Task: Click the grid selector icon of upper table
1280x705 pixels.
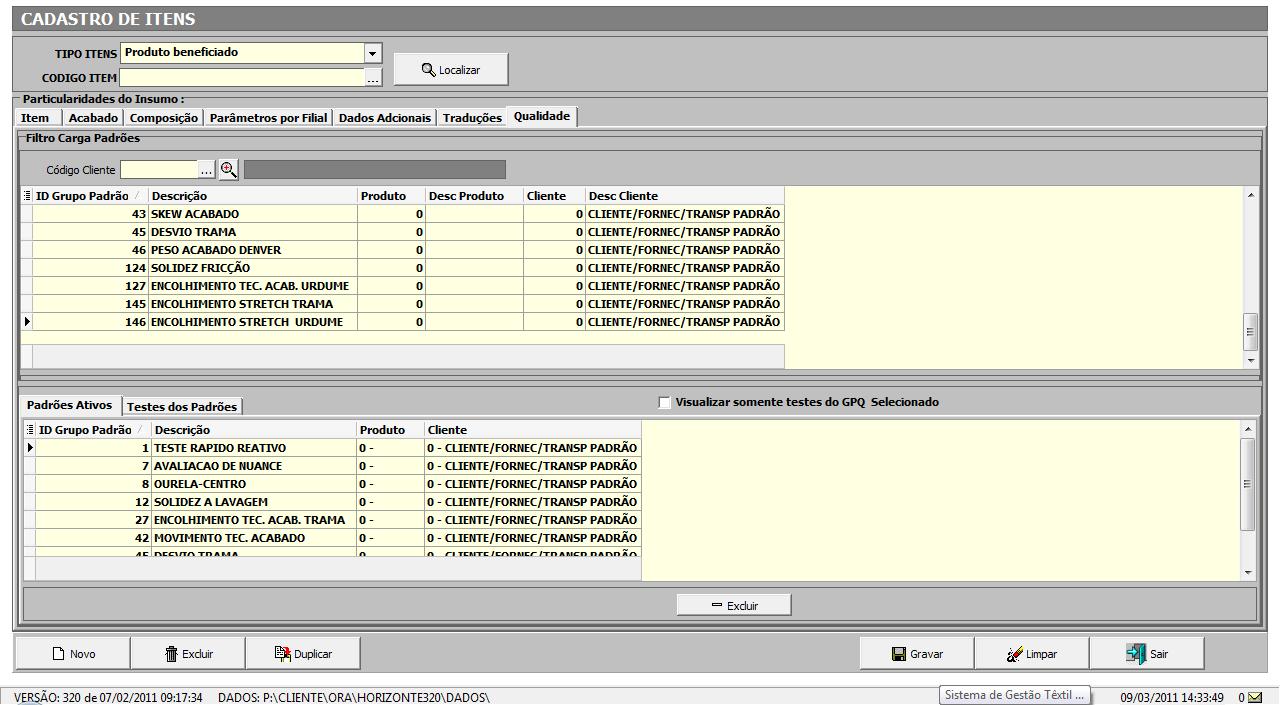Action: 27,196
